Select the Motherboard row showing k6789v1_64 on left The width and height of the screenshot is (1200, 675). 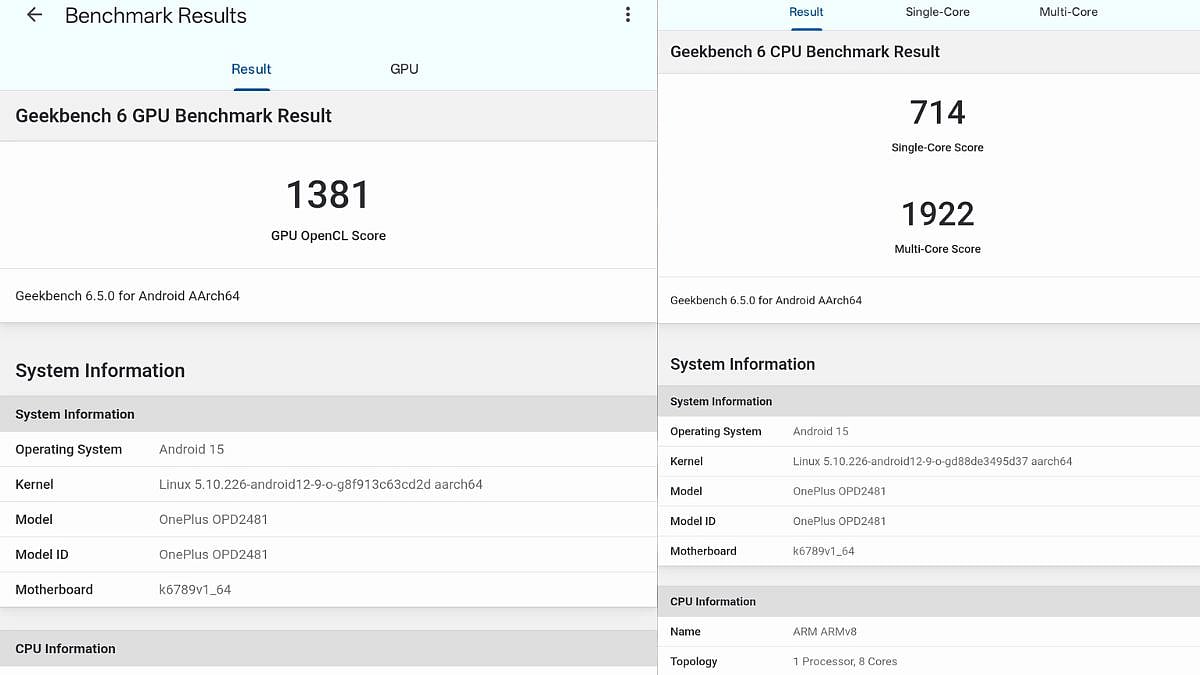(328, 589)
